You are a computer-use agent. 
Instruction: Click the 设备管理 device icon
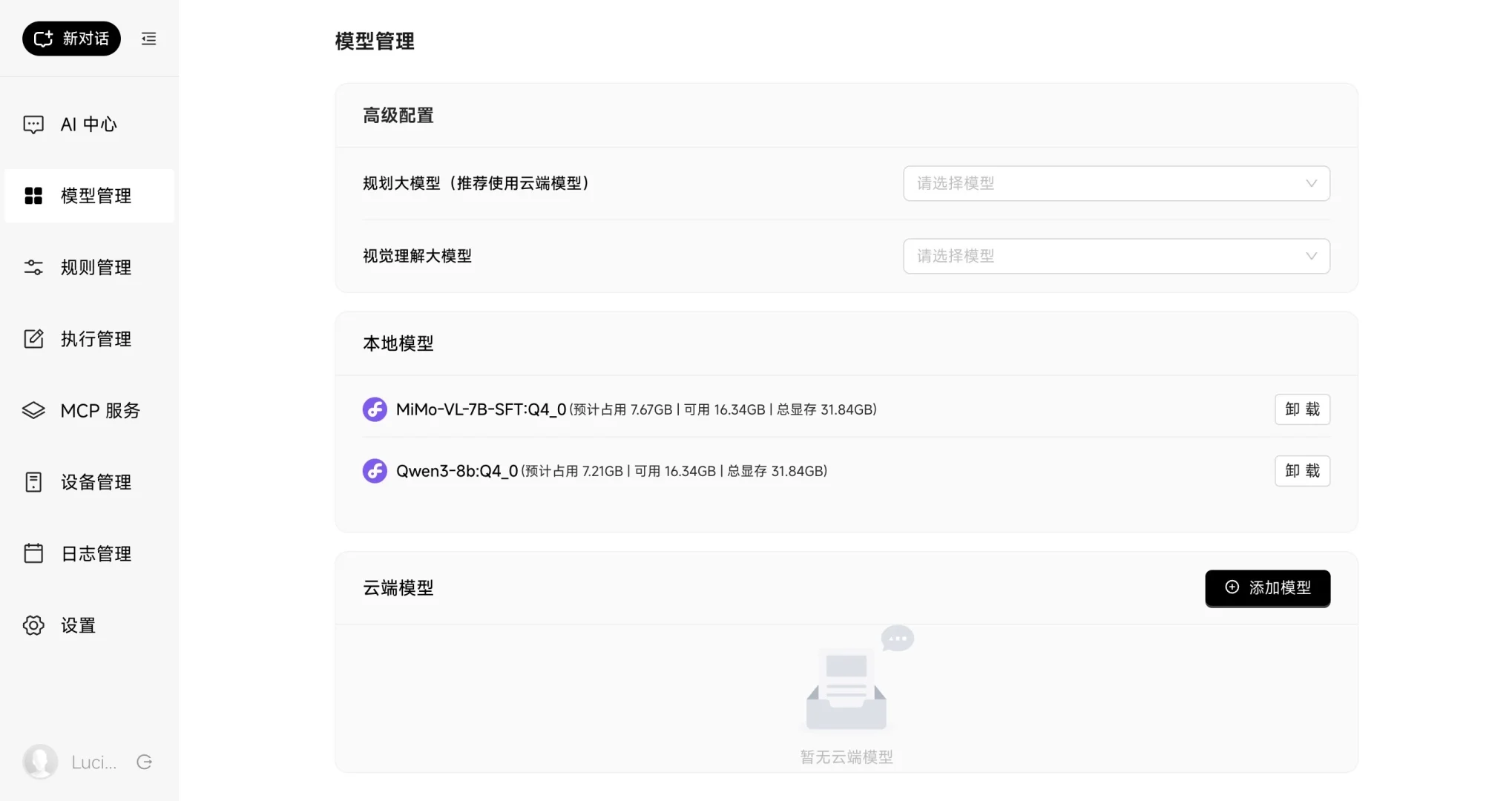(33, 482)
